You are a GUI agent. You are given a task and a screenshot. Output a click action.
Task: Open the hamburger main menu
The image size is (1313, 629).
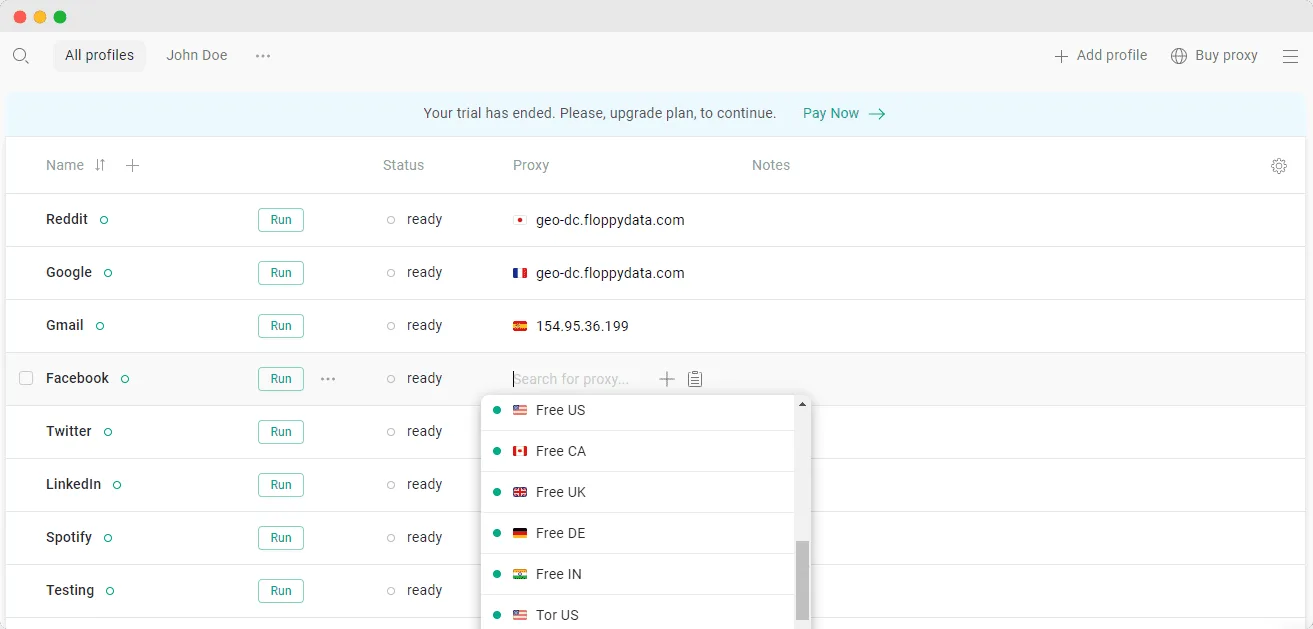coord(1290,56)
